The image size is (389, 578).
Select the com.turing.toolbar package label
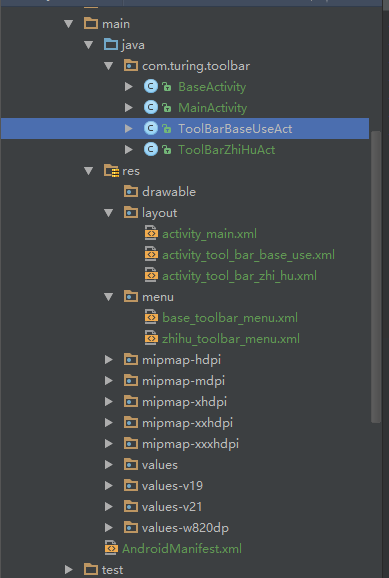coord(196,66)
